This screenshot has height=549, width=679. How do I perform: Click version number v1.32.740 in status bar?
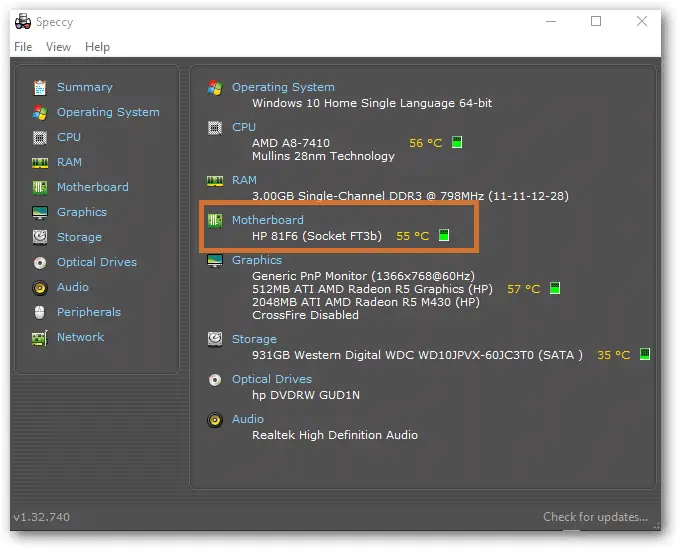[x=42, y=517]
